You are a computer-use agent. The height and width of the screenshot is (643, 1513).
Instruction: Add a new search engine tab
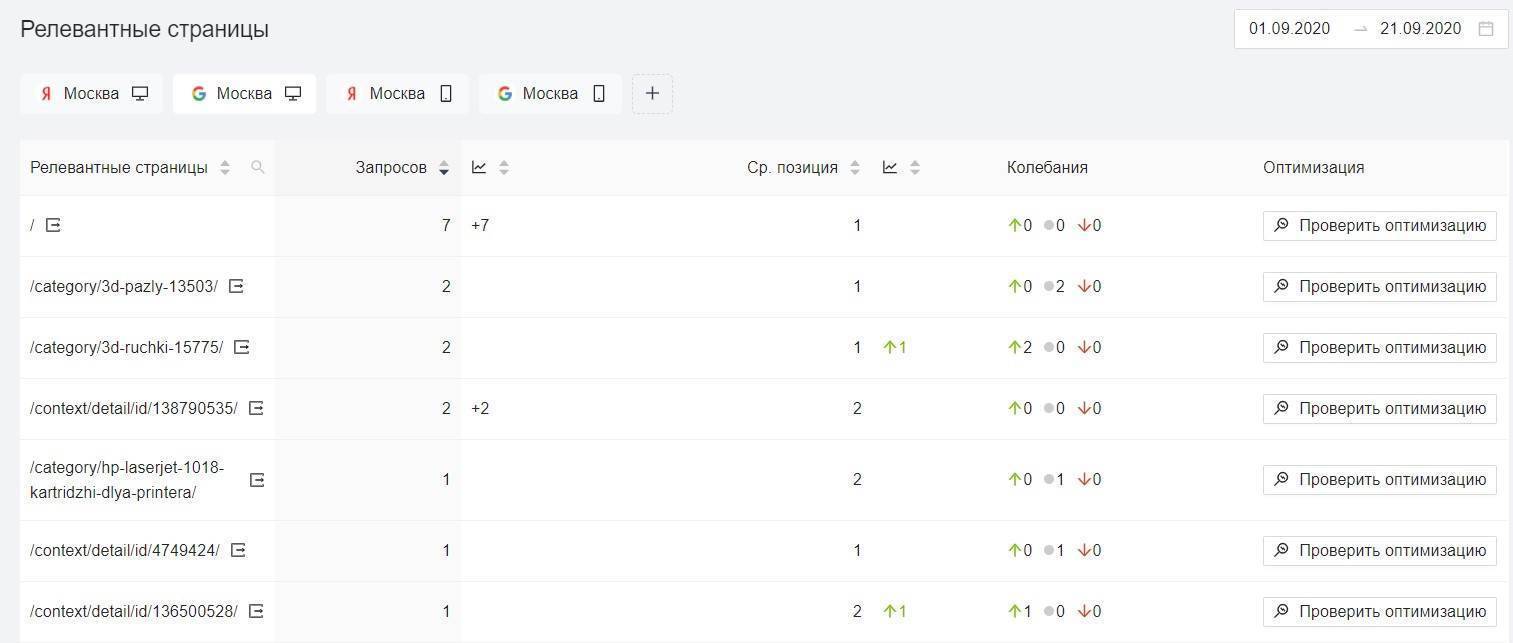[x=652, y=94]
